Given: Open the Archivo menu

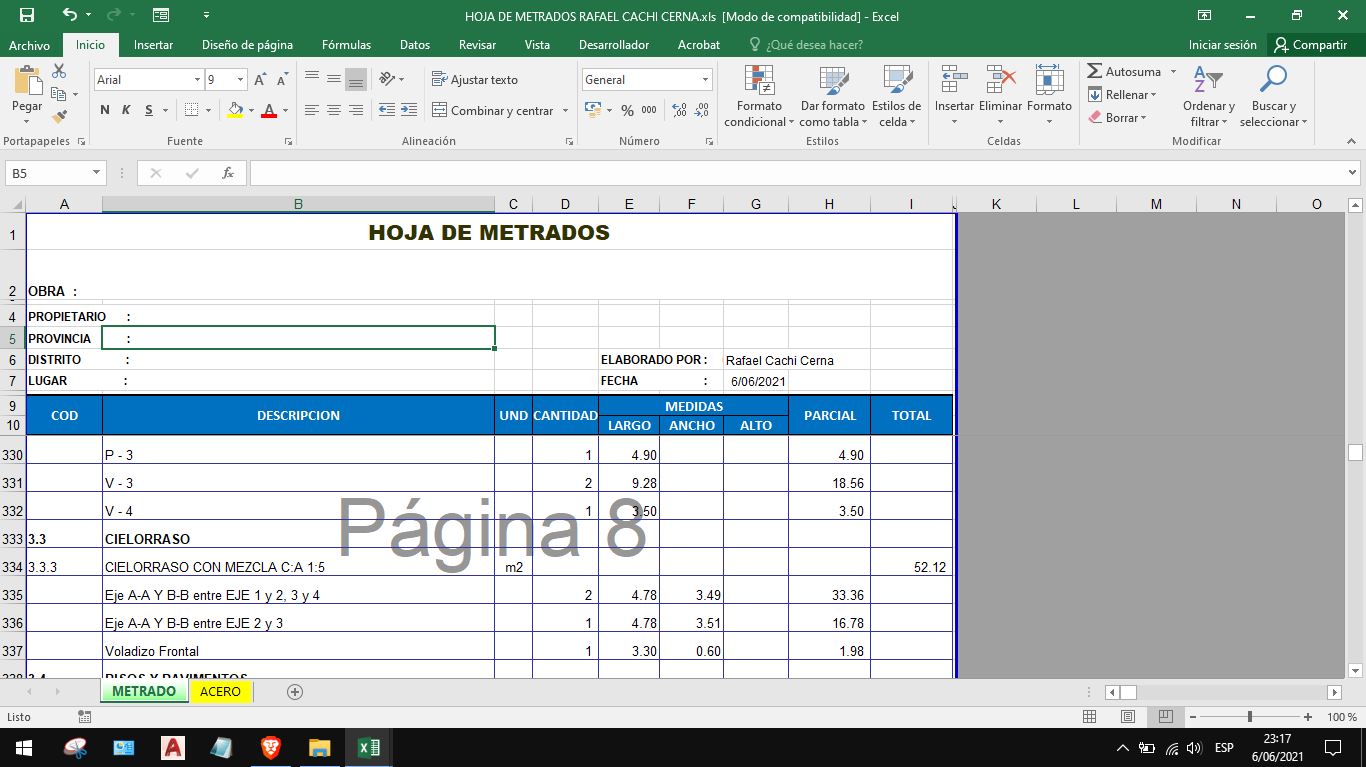Looking at the screenshot, I should click(x=29, y=45).
